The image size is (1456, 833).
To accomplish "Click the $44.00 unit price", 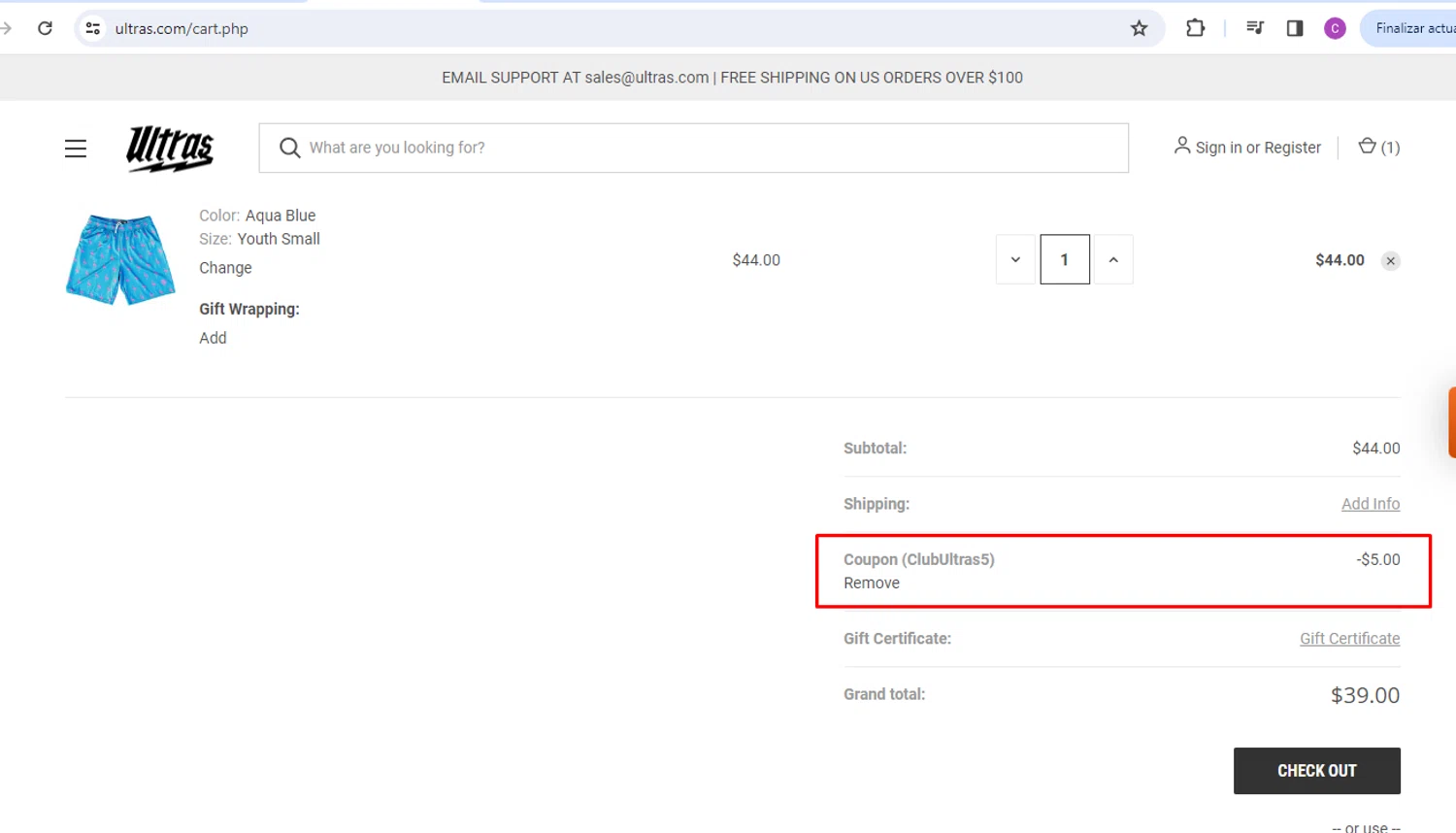I will click(x=756, y=260).
